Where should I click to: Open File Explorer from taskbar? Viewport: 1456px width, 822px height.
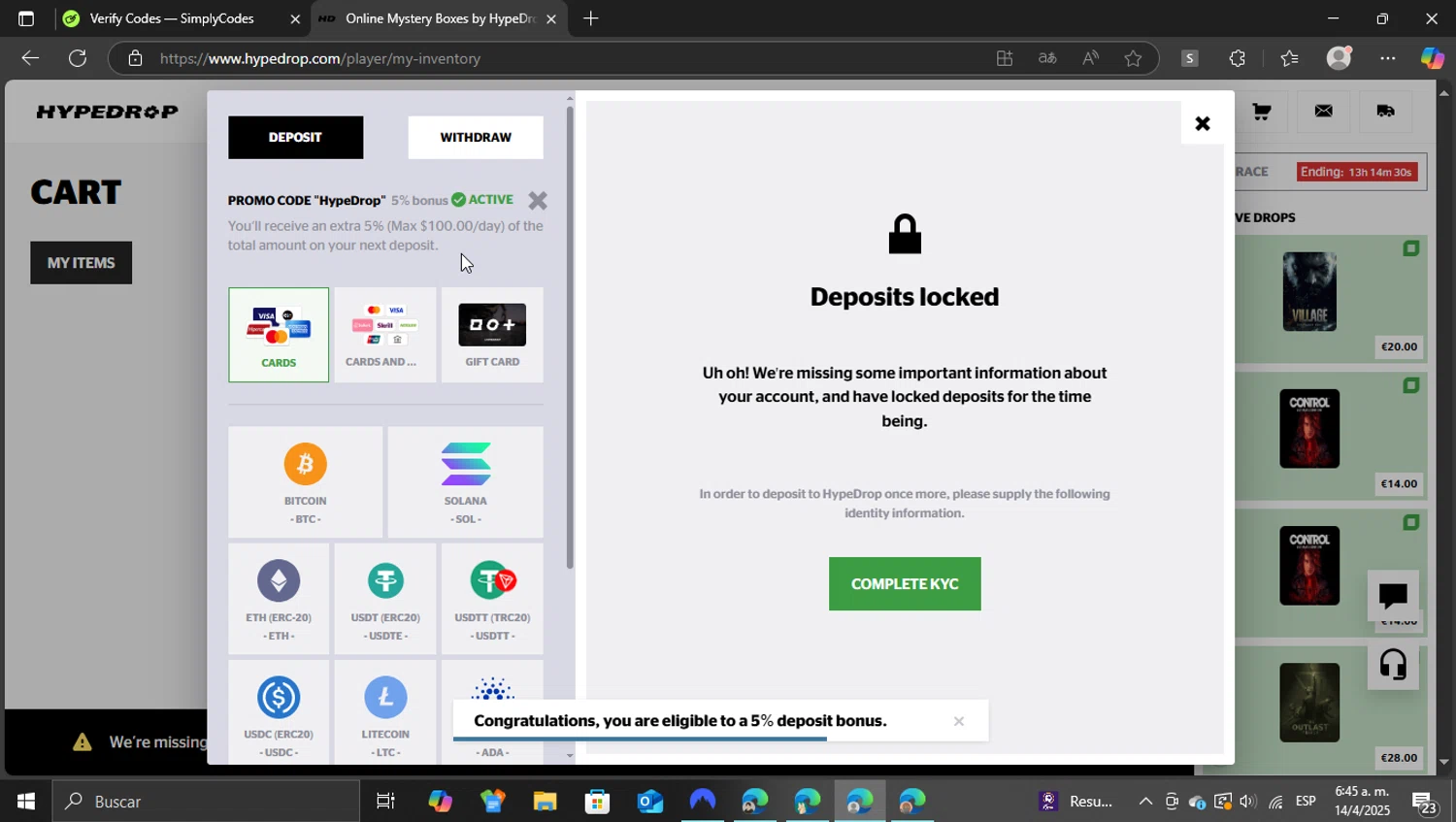(545, 802)
